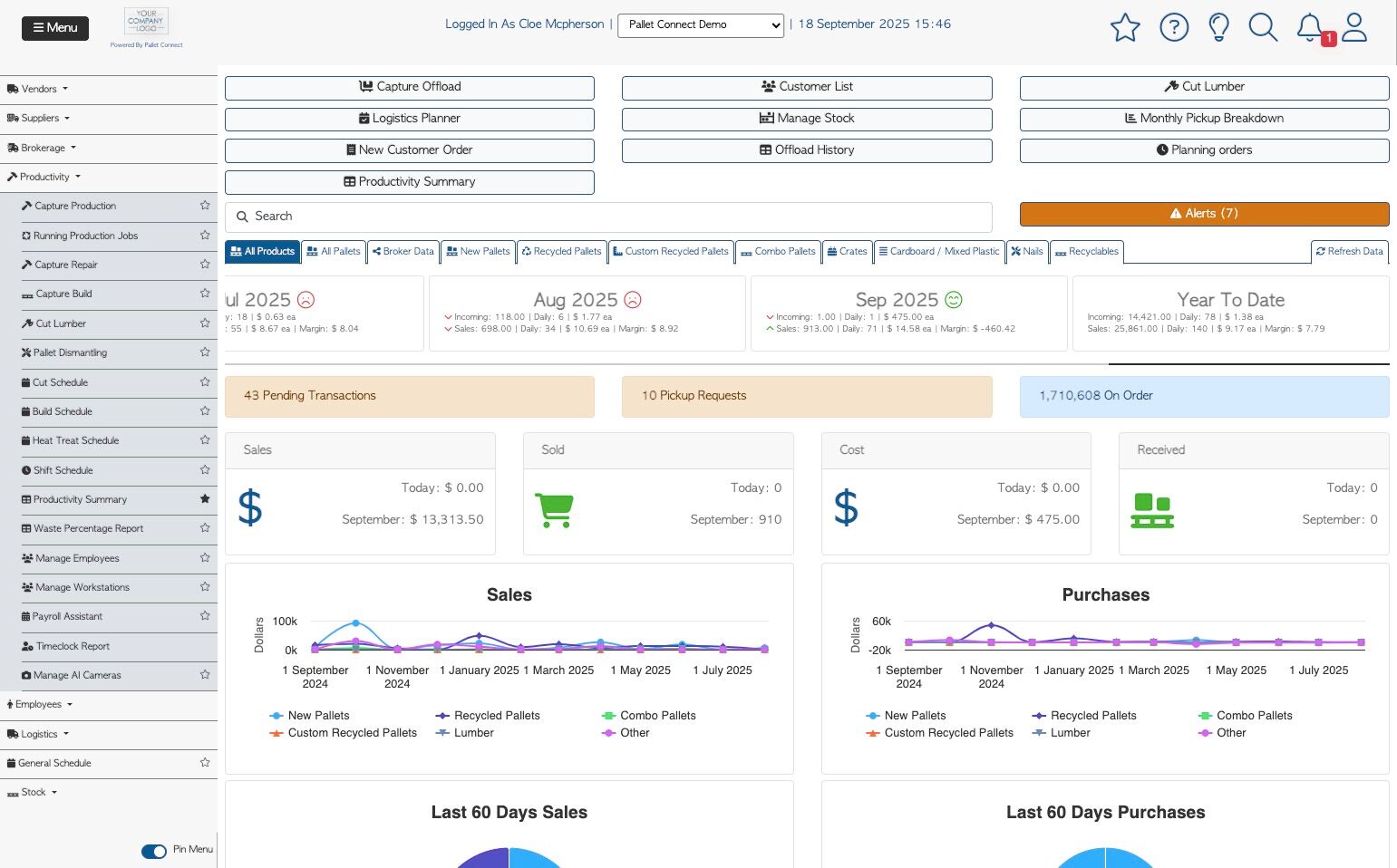Open the user profile icon
Viewport: 1397px width, 868px height.
pos(1354,27)
